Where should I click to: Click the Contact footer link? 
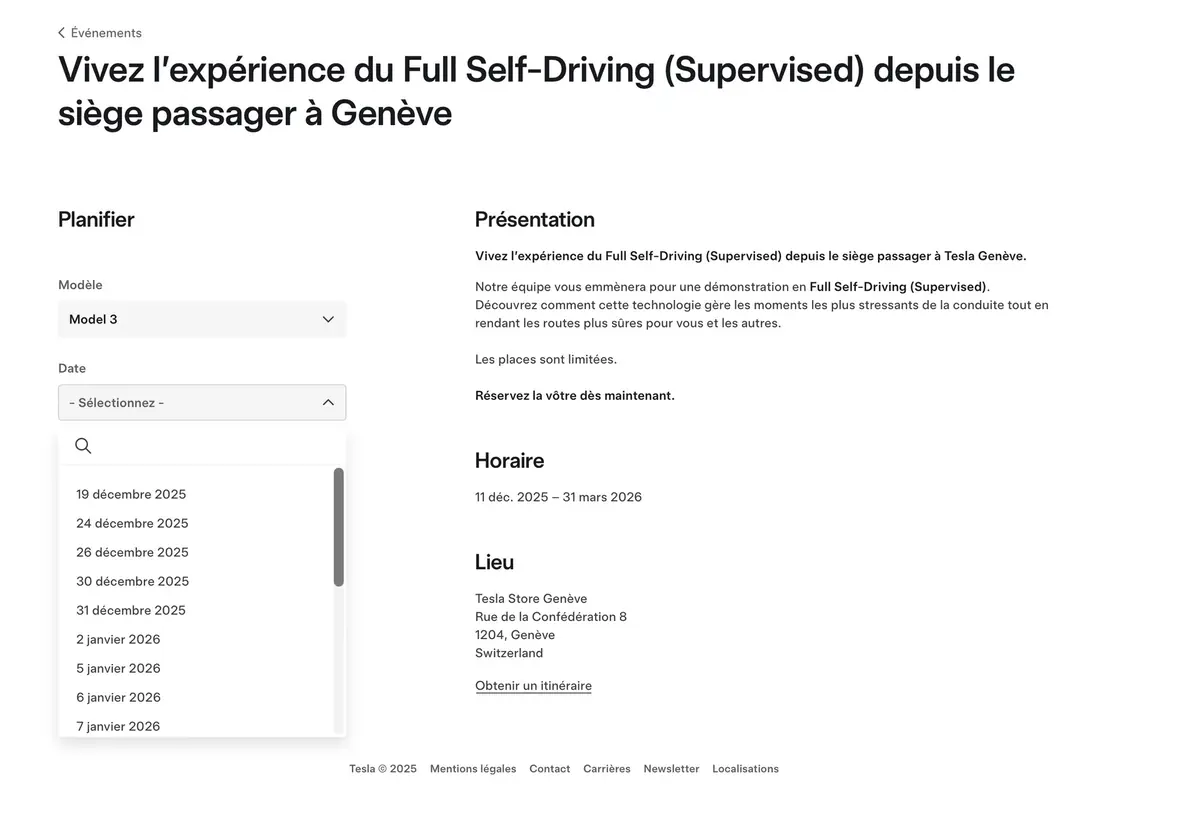pyautogui.click(x=549, y=768)
